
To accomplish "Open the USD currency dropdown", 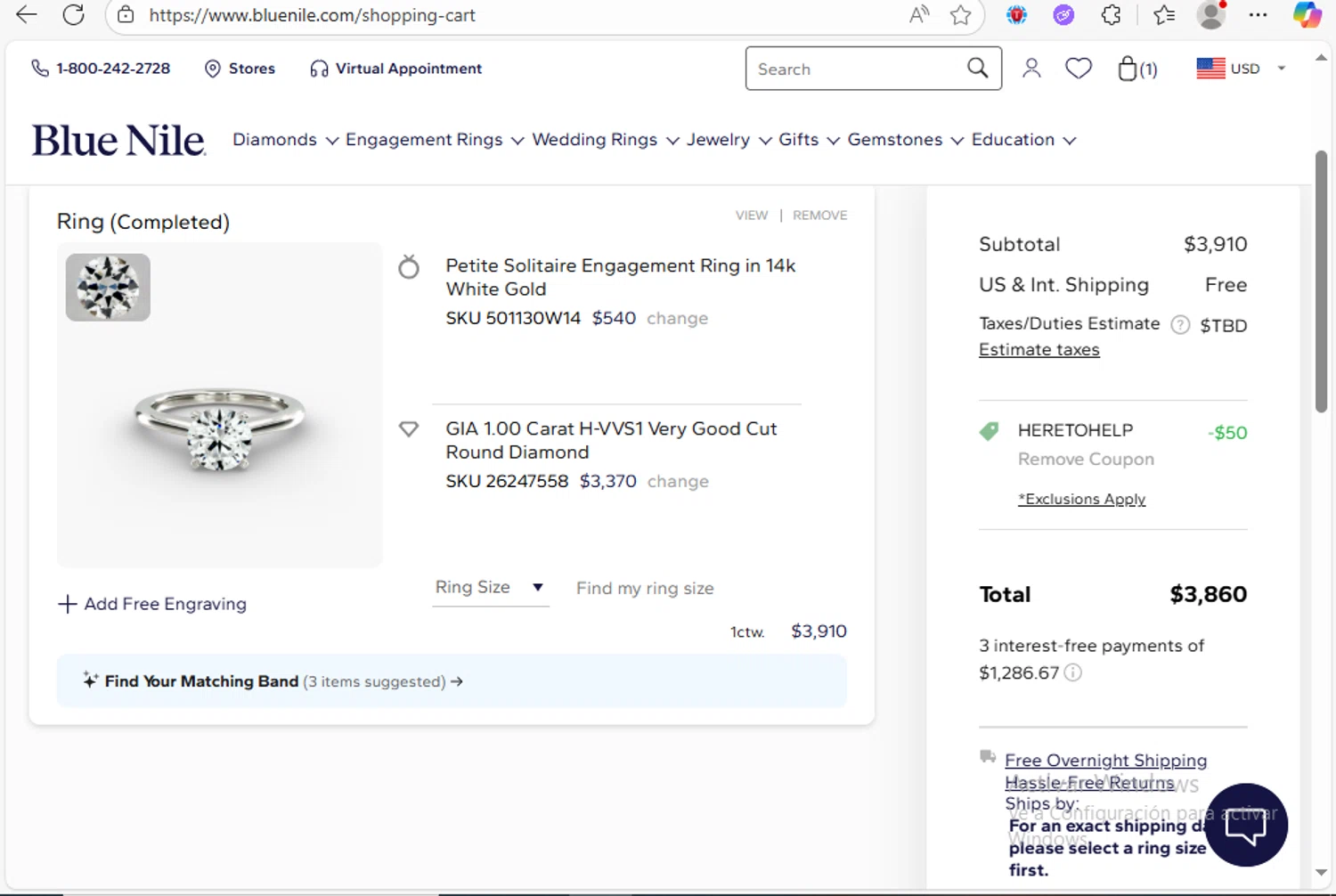I will [1241, 69].
